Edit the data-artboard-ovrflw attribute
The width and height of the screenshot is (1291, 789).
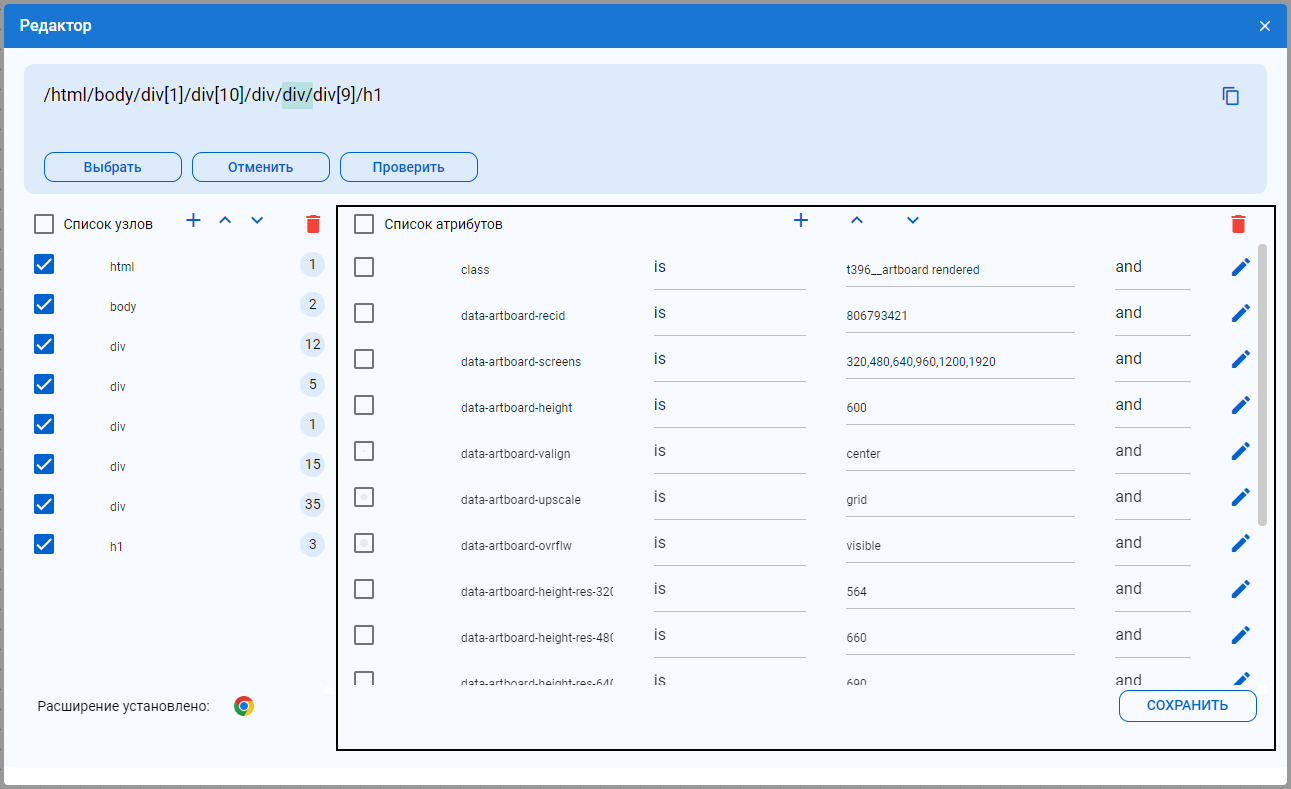pos(1240,543)
